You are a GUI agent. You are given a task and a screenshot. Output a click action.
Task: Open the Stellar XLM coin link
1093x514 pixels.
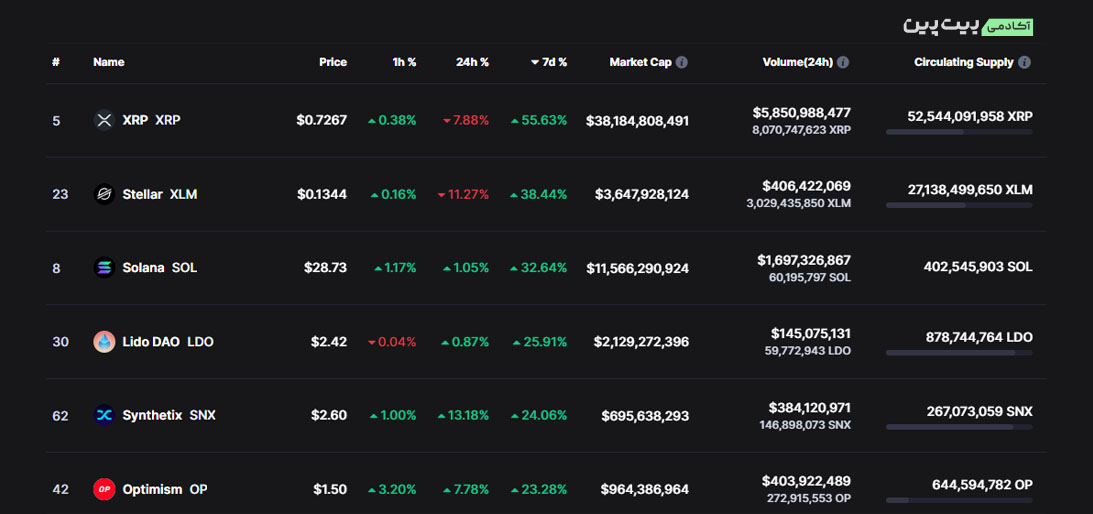[160, 194]
